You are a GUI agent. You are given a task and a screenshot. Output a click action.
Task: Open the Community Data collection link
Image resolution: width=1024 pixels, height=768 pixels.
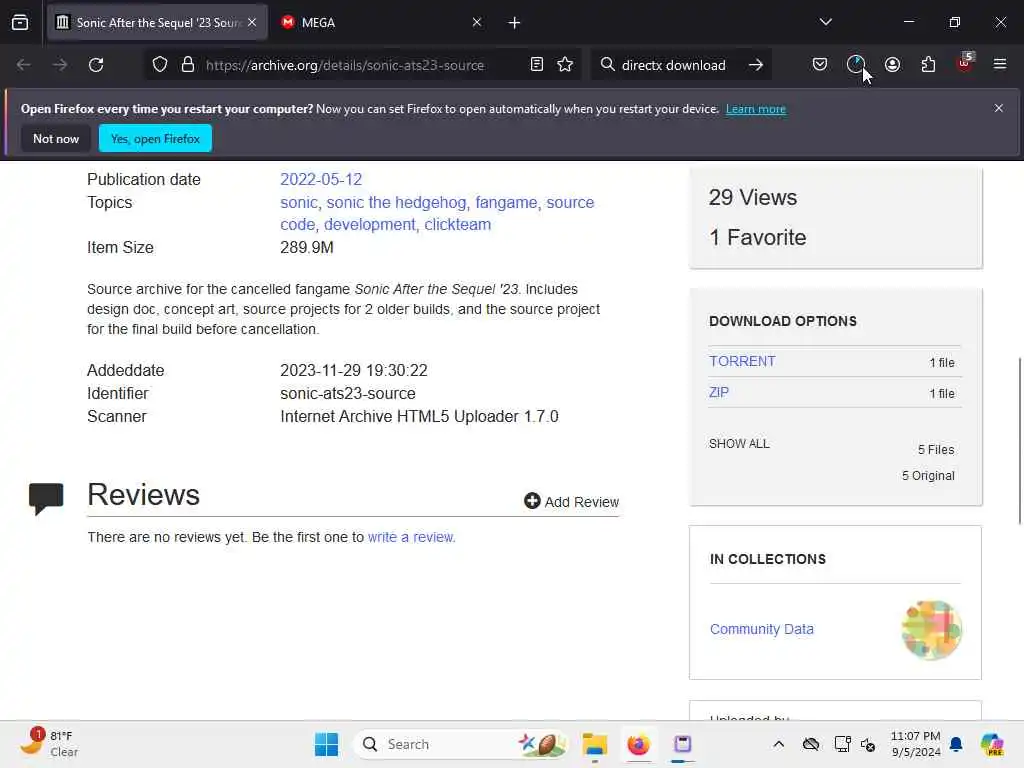click(761, 629)
